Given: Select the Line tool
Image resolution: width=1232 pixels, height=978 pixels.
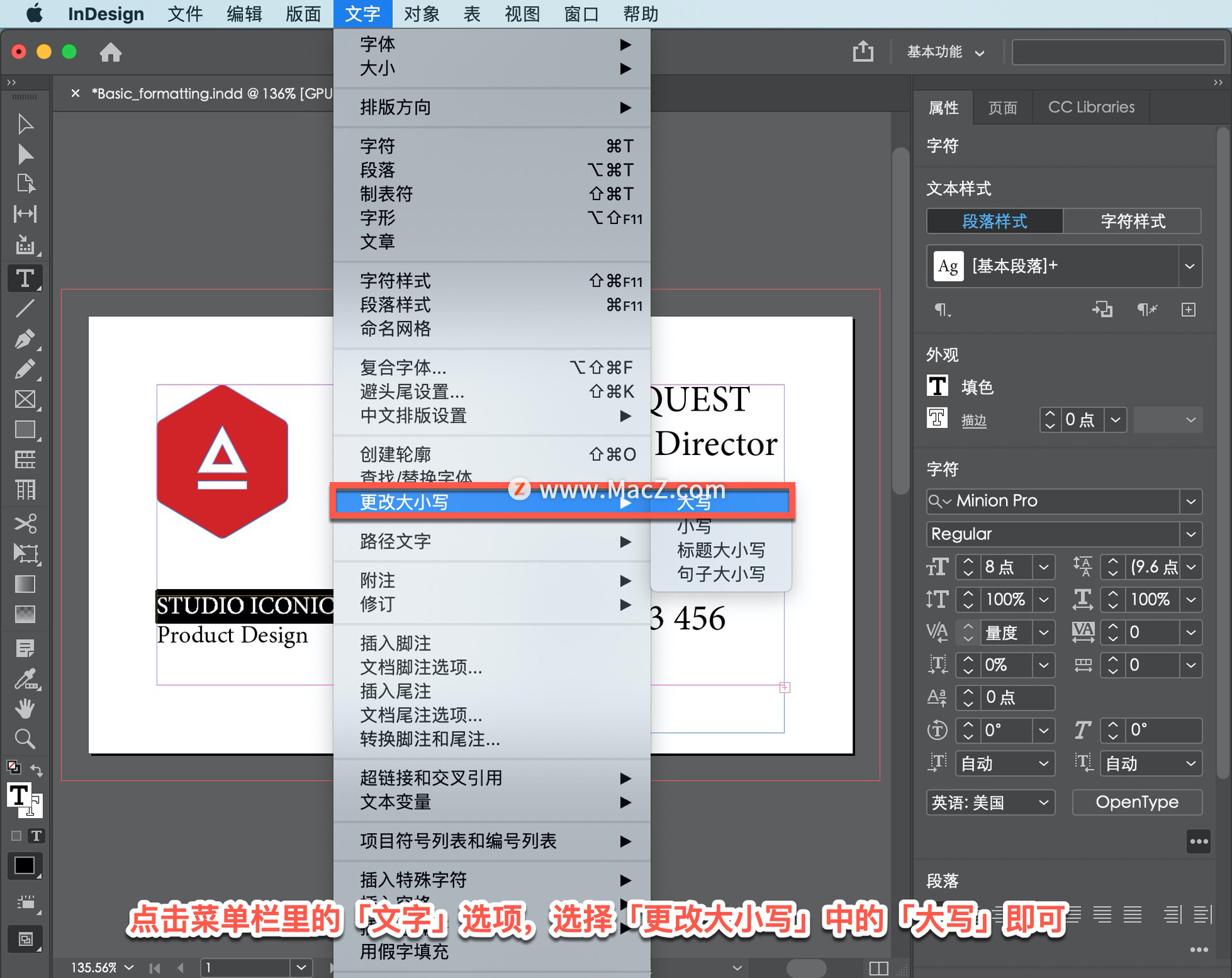Looking at the screenshot, I should pyautogui.click(x=25, y=309).
